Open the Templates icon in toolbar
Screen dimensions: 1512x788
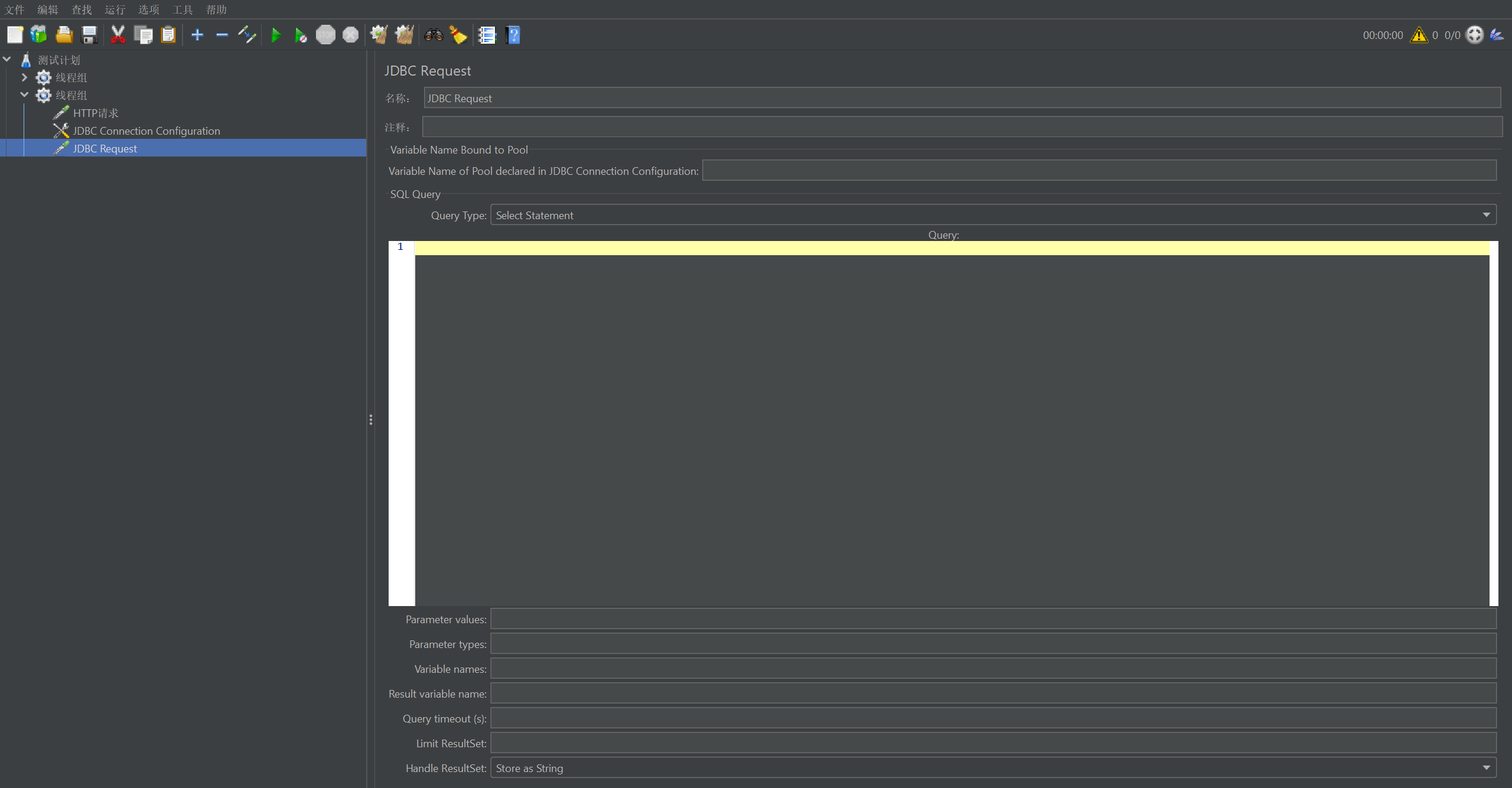click(39, 35)
